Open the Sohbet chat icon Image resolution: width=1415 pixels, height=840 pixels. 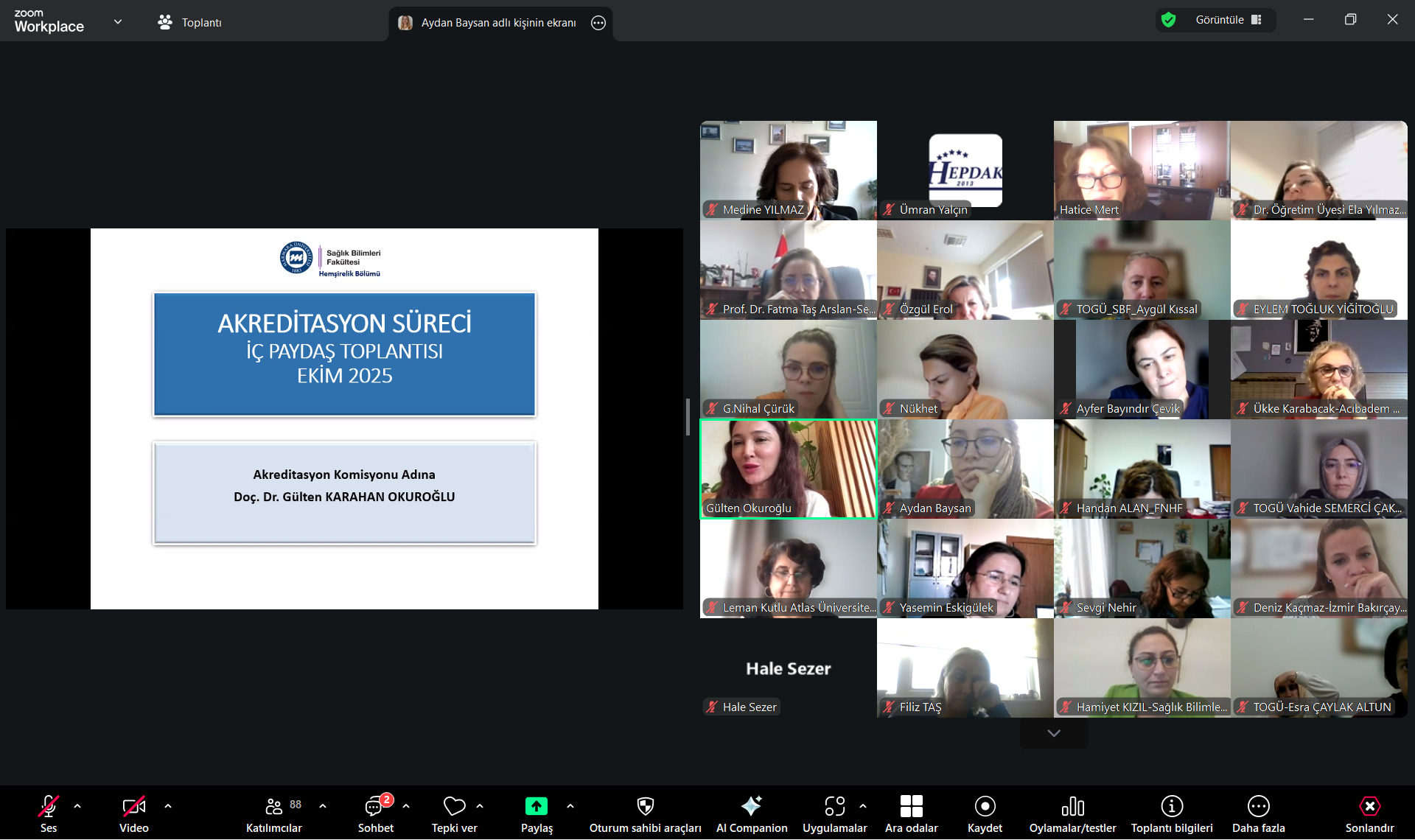coord(375,806)
